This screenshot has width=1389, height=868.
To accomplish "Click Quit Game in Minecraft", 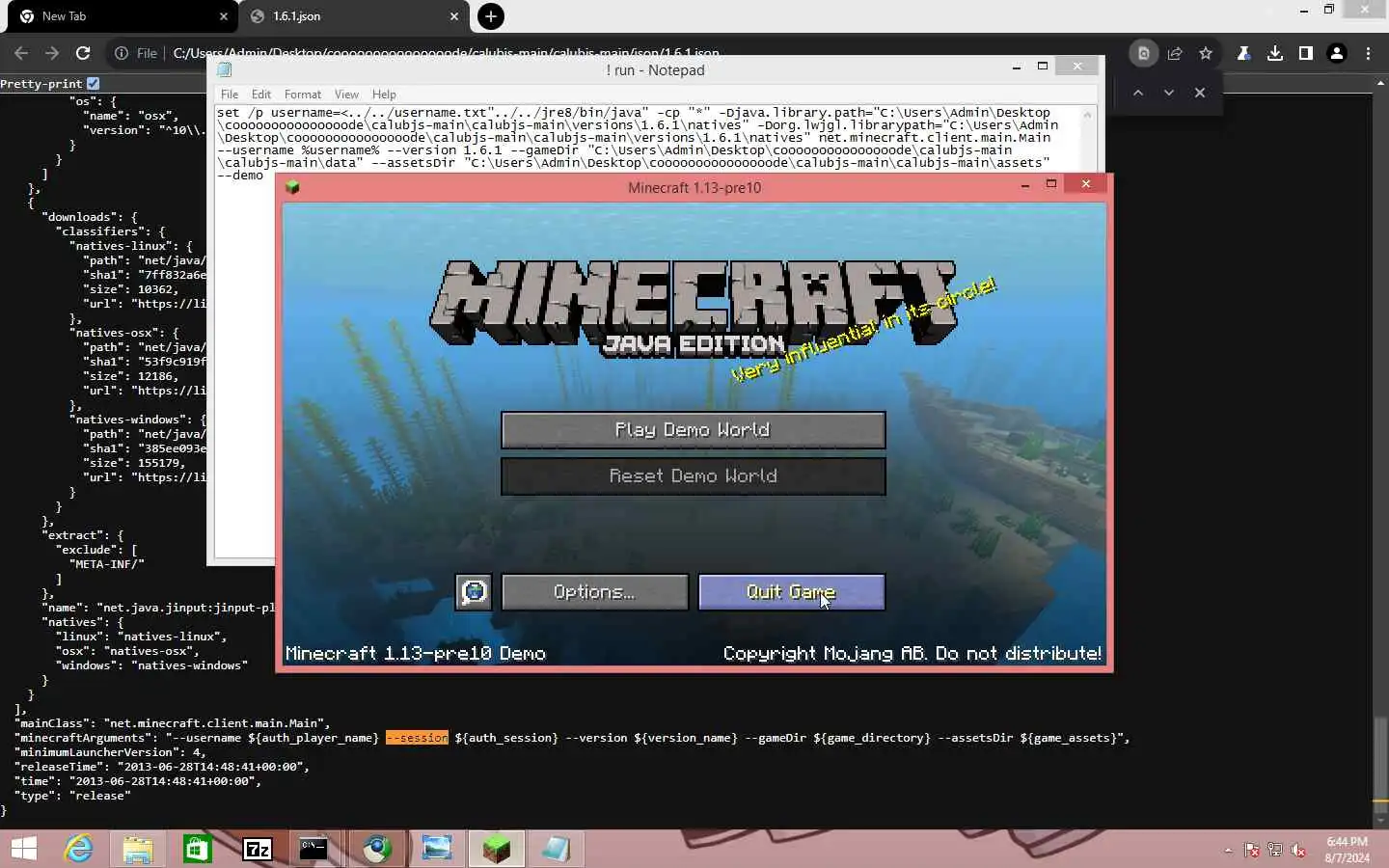I will click(791, 592).
